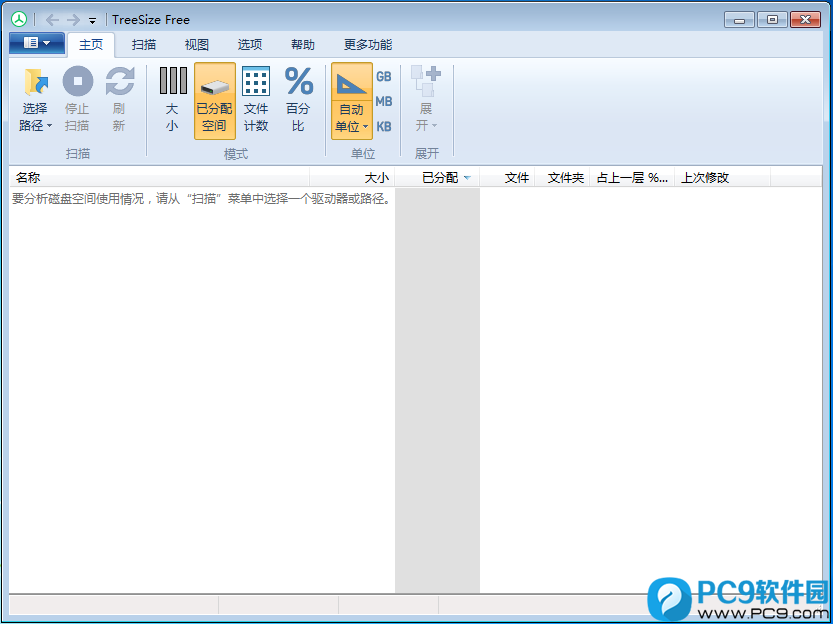Open the 视图 ribbon tab
The height and width of the screenshot is (624, 833).
click(x=197, y=45)
